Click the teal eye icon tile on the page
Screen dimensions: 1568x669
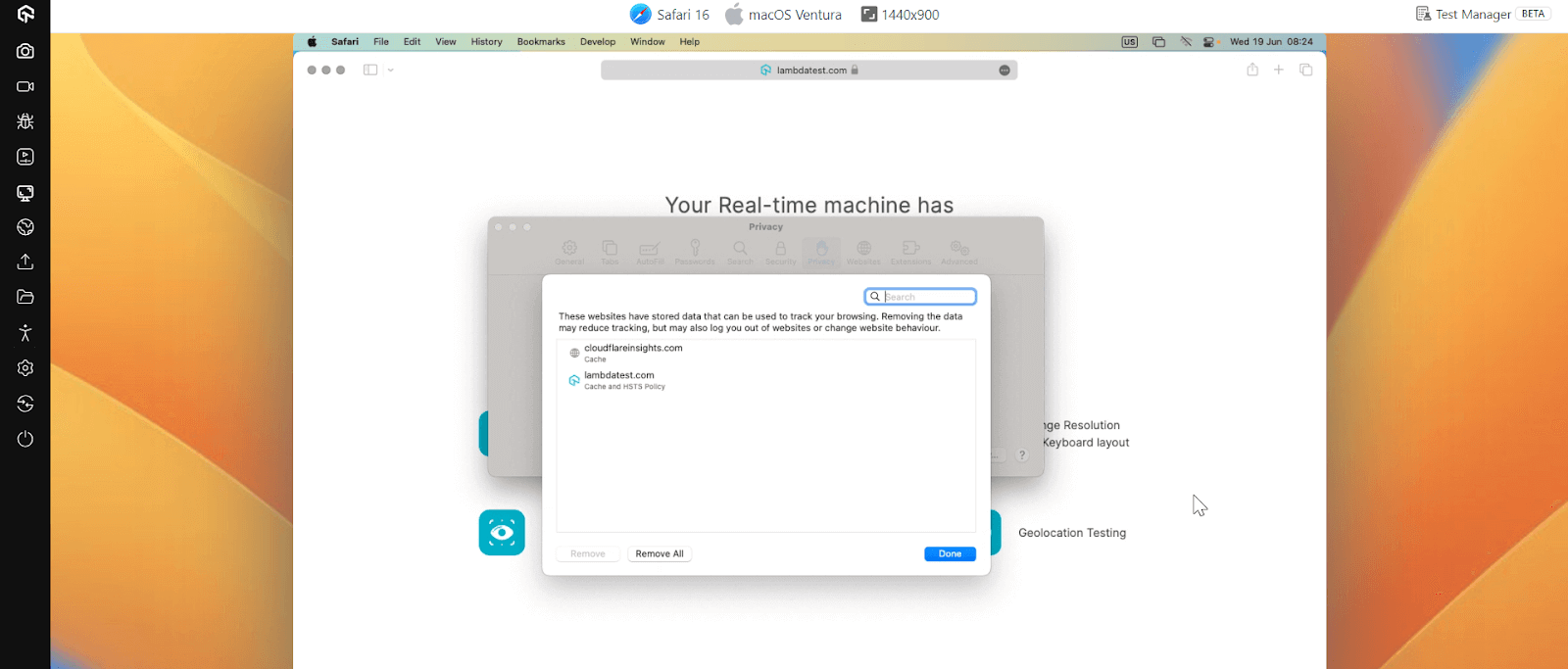502,532
